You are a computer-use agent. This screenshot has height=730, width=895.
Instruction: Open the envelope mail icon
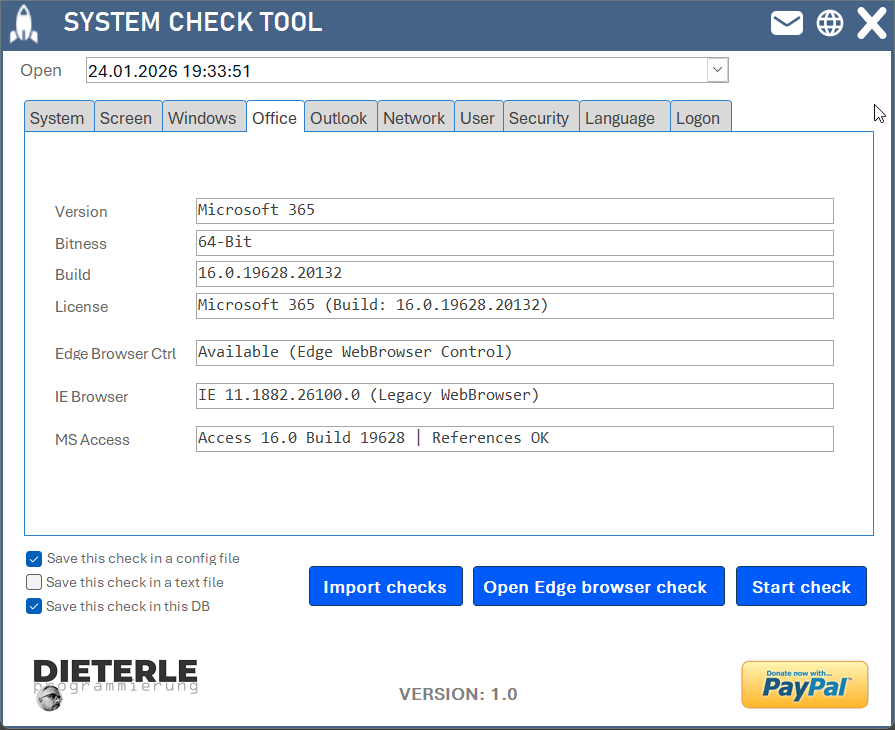pyautogui.click(x=787, y=23)
